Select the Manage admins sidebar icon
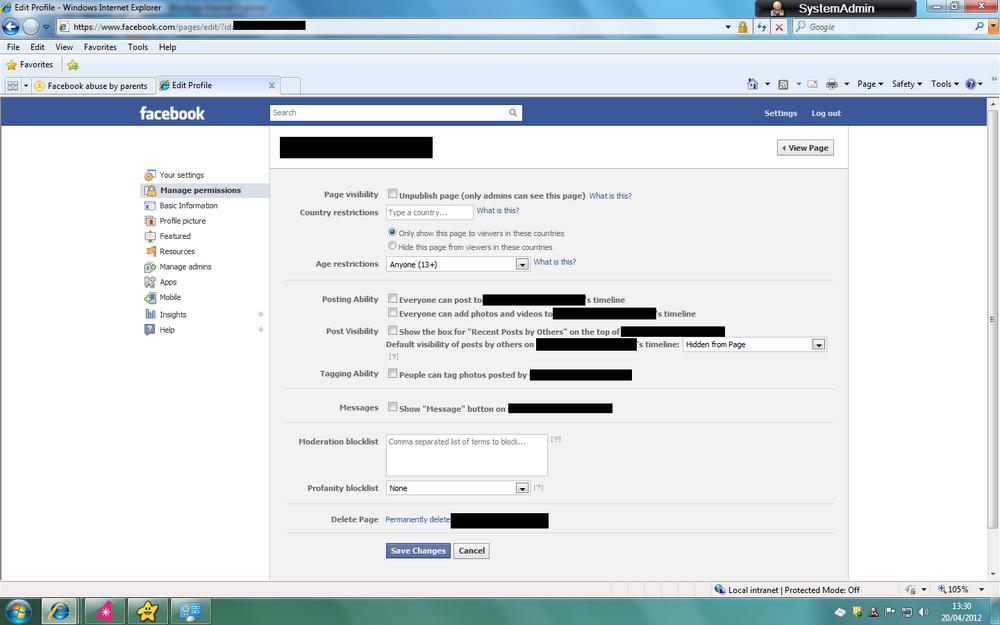The height and width of the screenshot is (625, 1000). tap(150, 267)
